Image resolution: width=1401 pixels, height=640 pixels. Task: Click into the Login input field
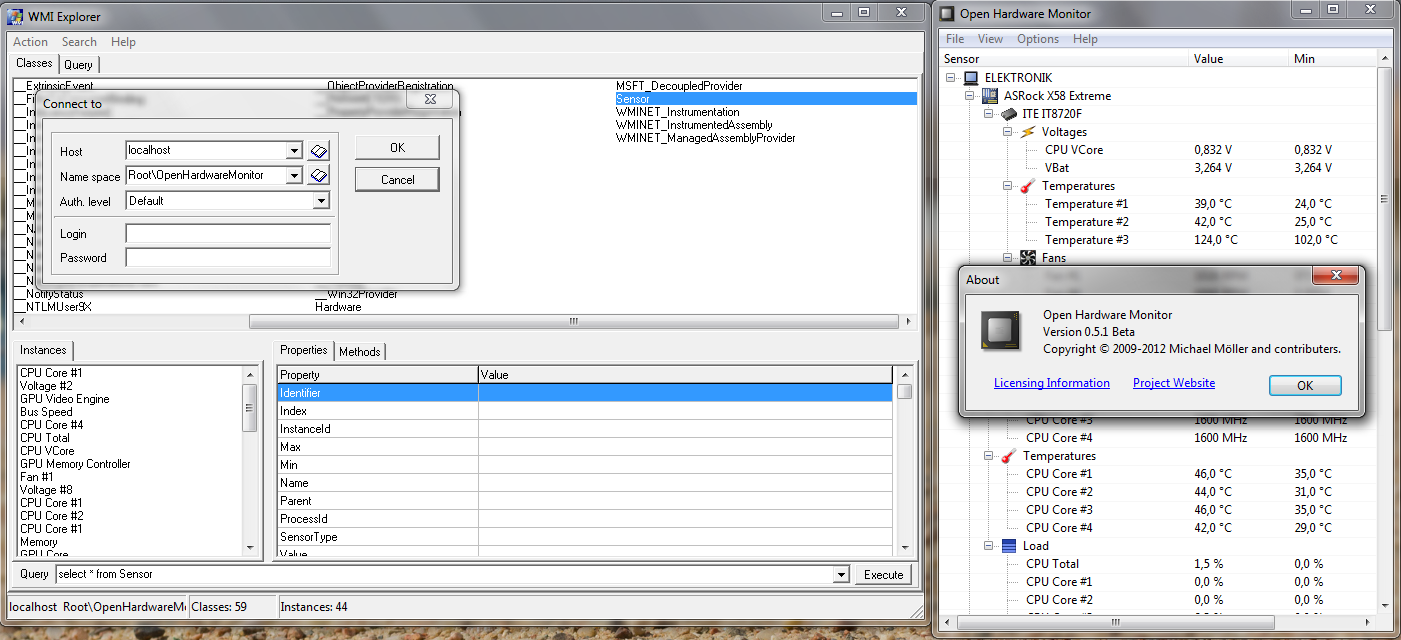click(228, 234)
